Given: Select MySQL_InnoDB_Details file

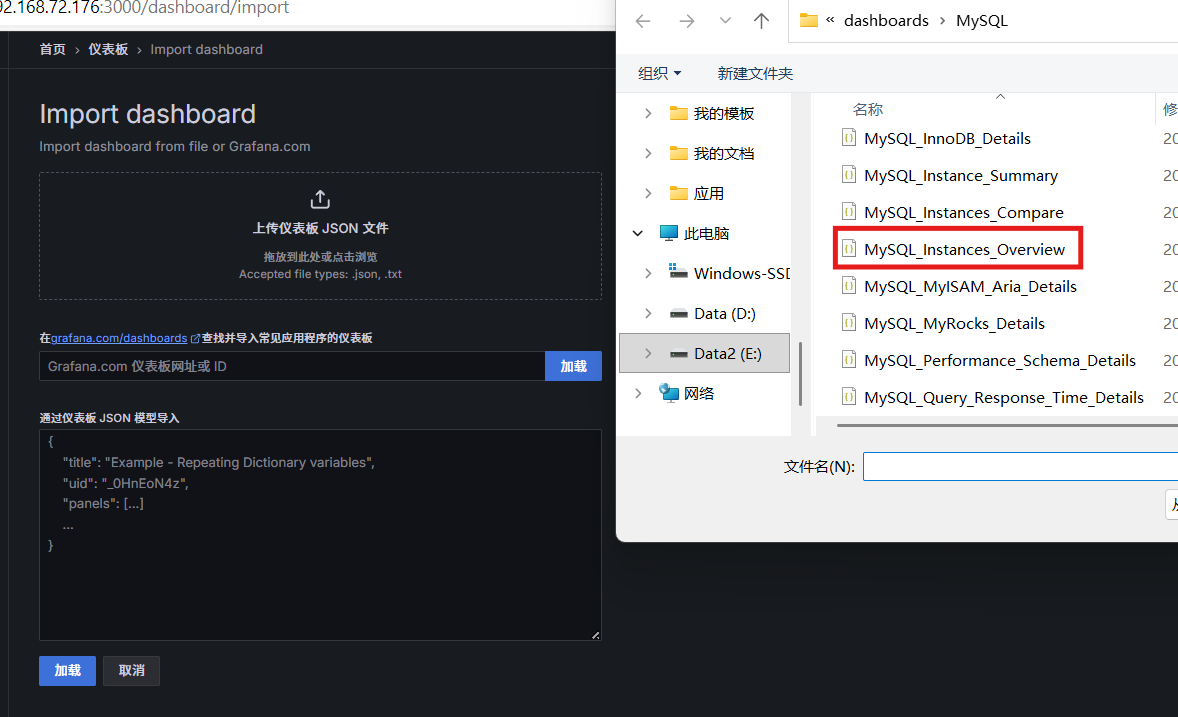Looking at the screenshot, I should (x=947, y=138).
